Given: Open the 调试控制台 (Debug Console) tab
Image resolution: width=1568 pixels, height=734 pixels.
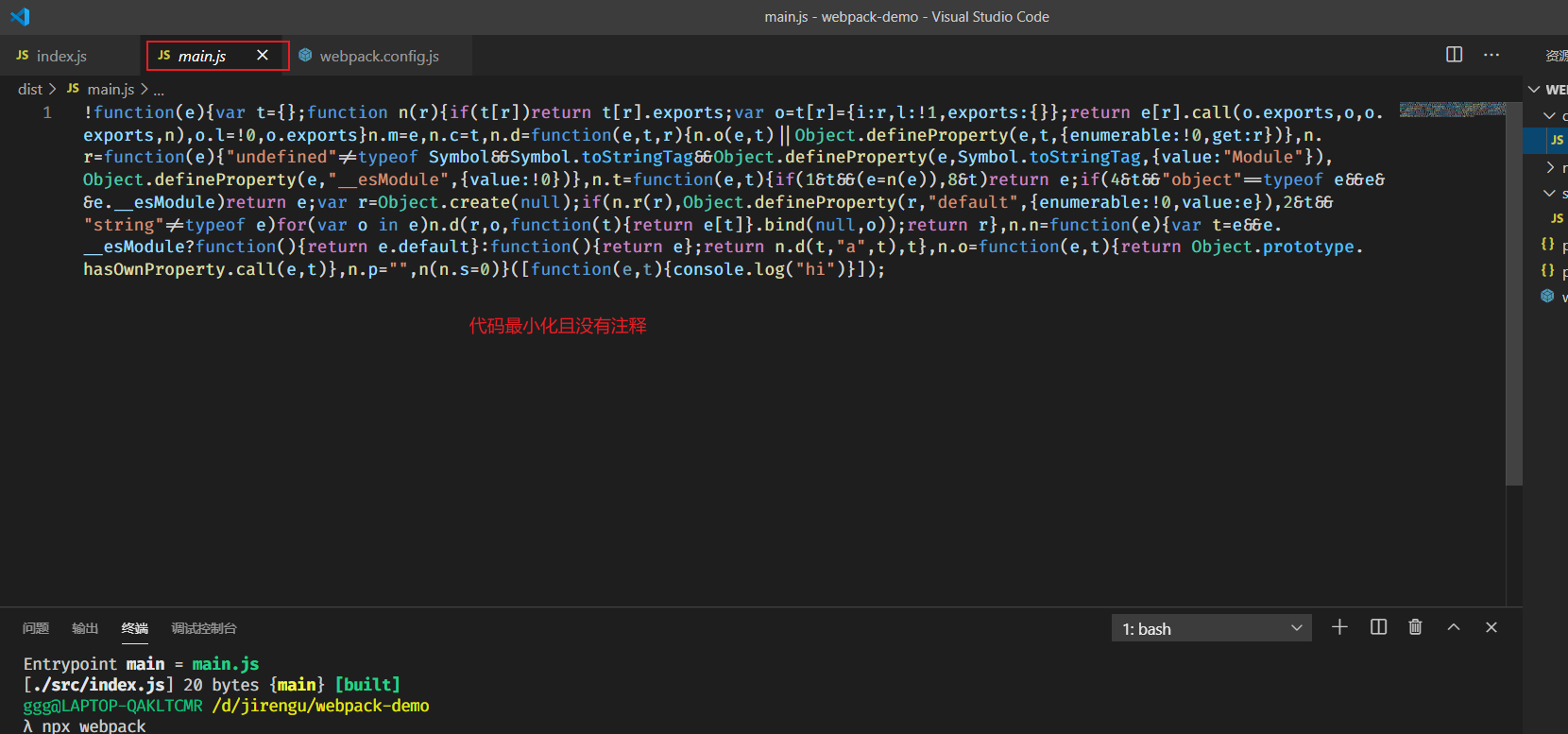Looking at the screenshot, I should 204,628.
